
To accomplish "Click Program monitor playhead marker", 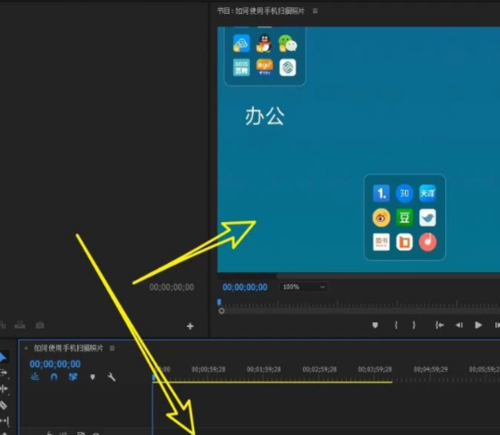I will pos(219,302).
